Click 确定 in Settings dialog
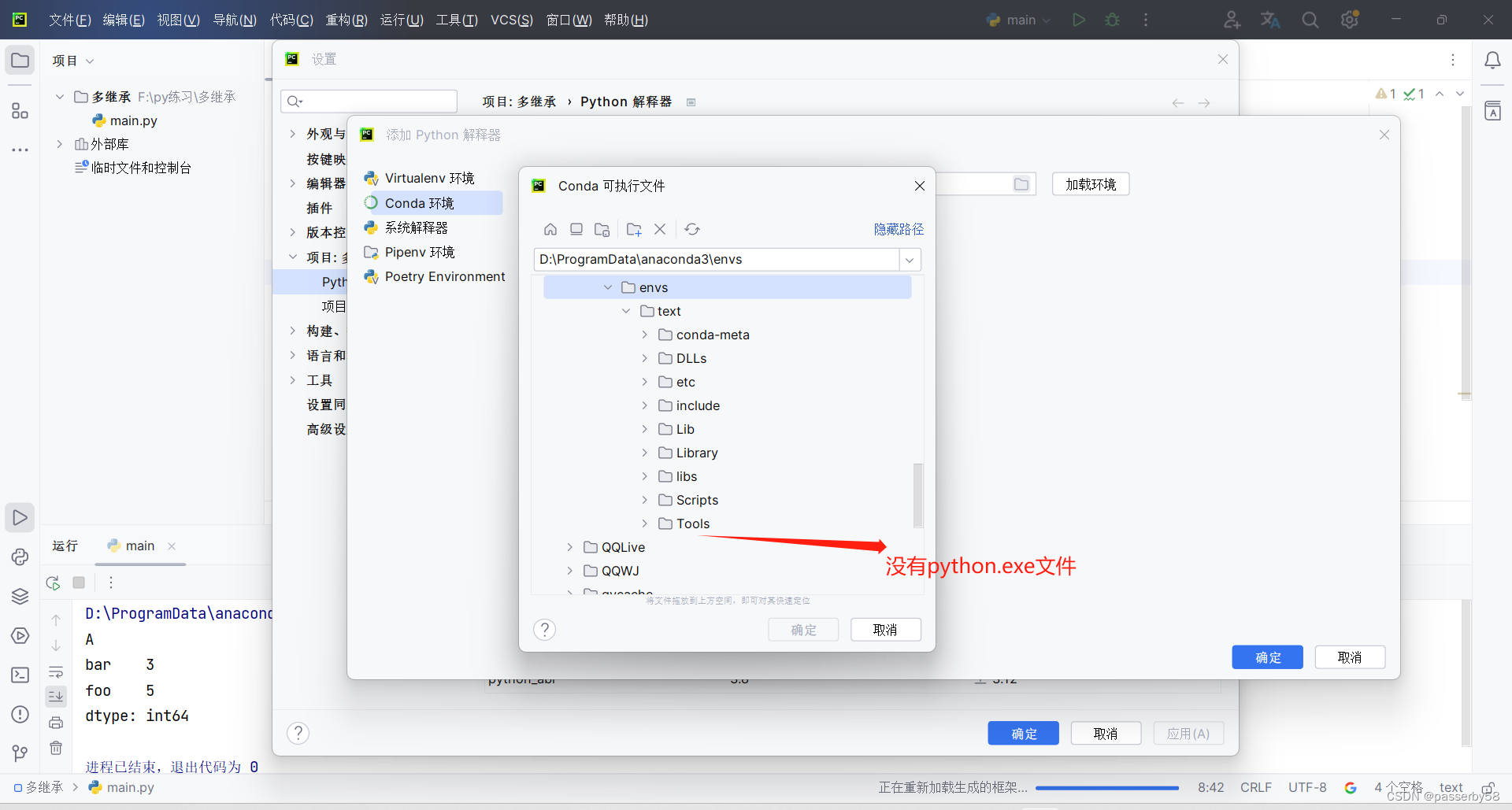Screen dimensions: 1512x810 tap(1024, 734)
